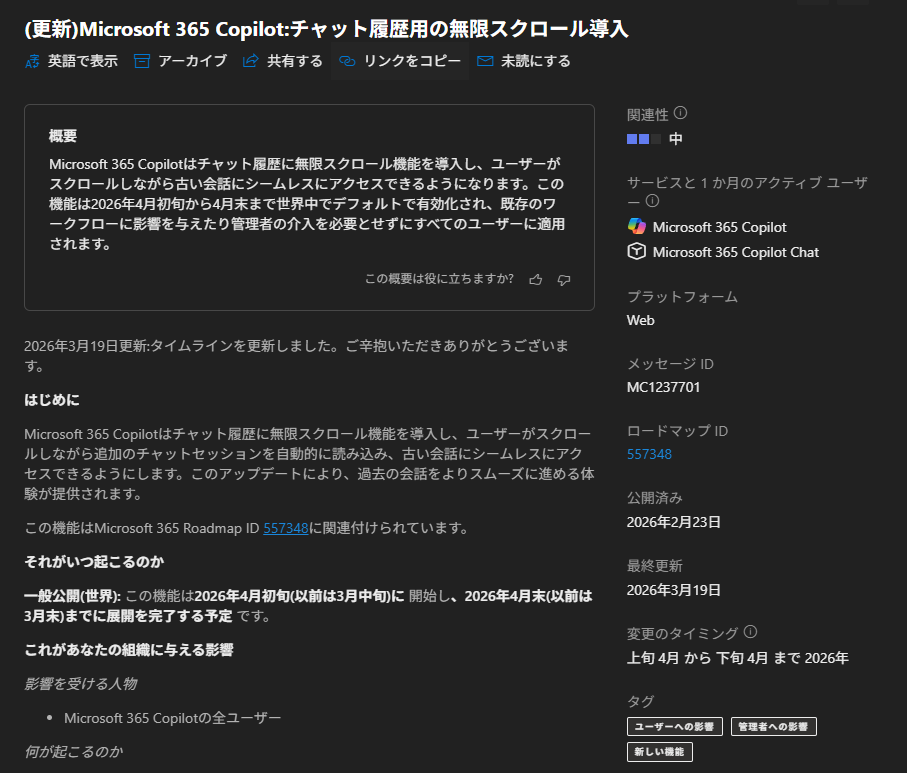Open the 共有する share option

coord(282,61)
